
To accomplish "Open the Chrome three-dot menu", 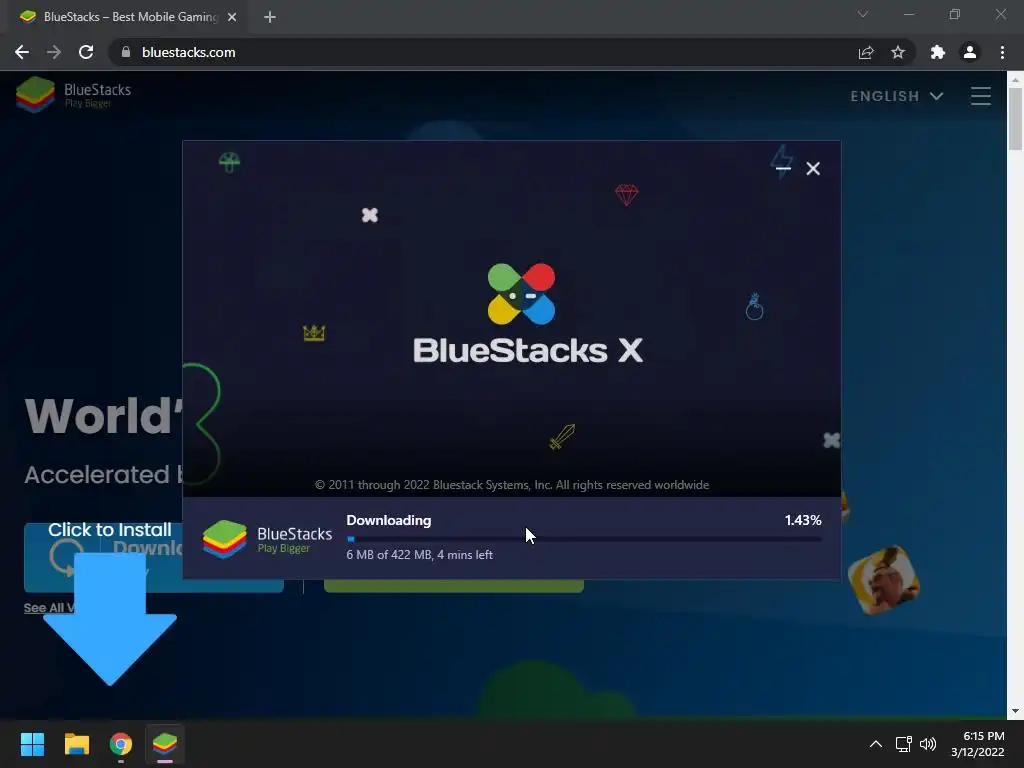I will 1002,52.
